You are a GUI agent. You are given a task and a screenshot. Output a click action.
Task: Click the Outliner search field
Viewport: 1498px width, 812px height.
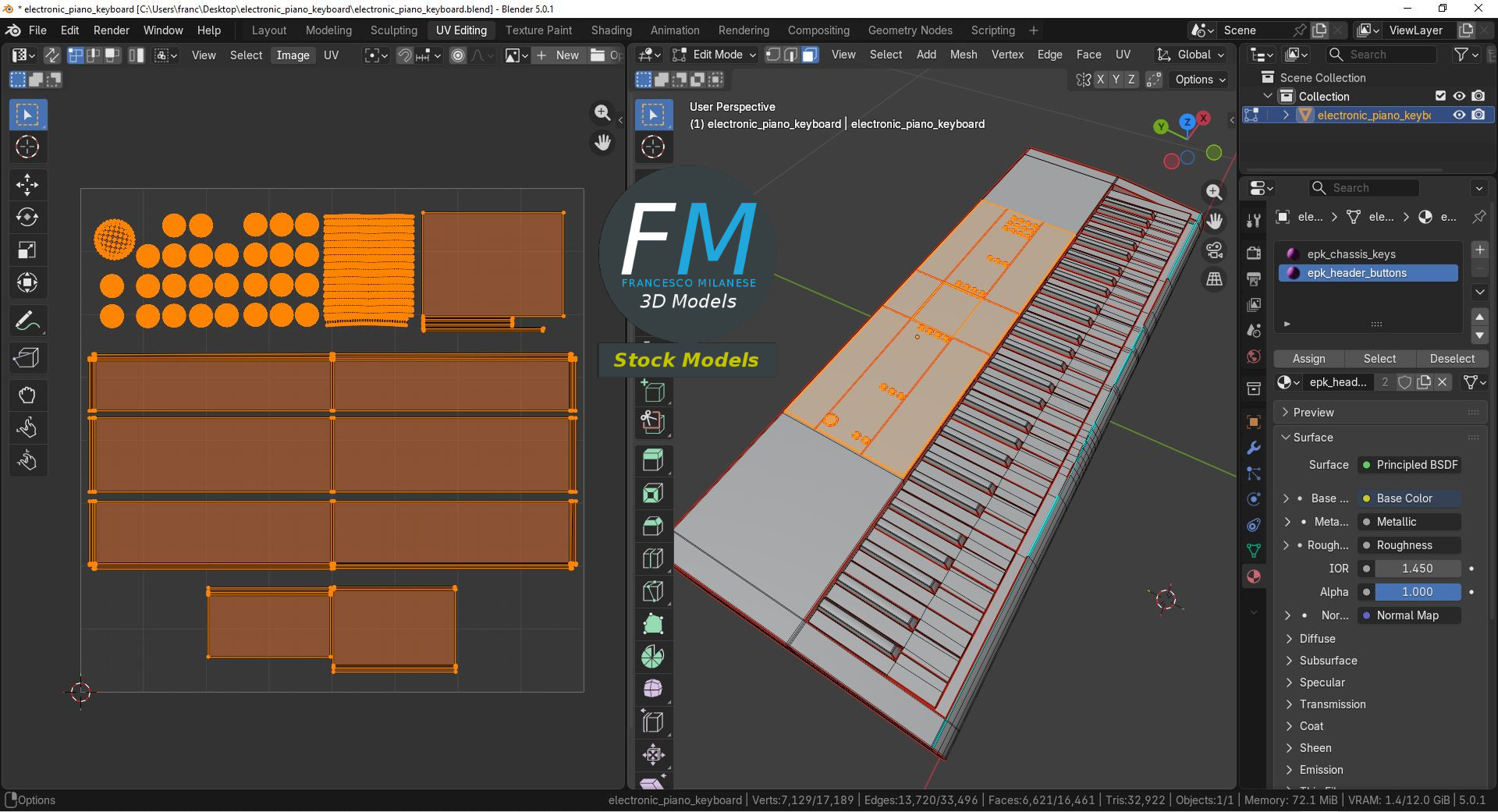coord(1381,55)
